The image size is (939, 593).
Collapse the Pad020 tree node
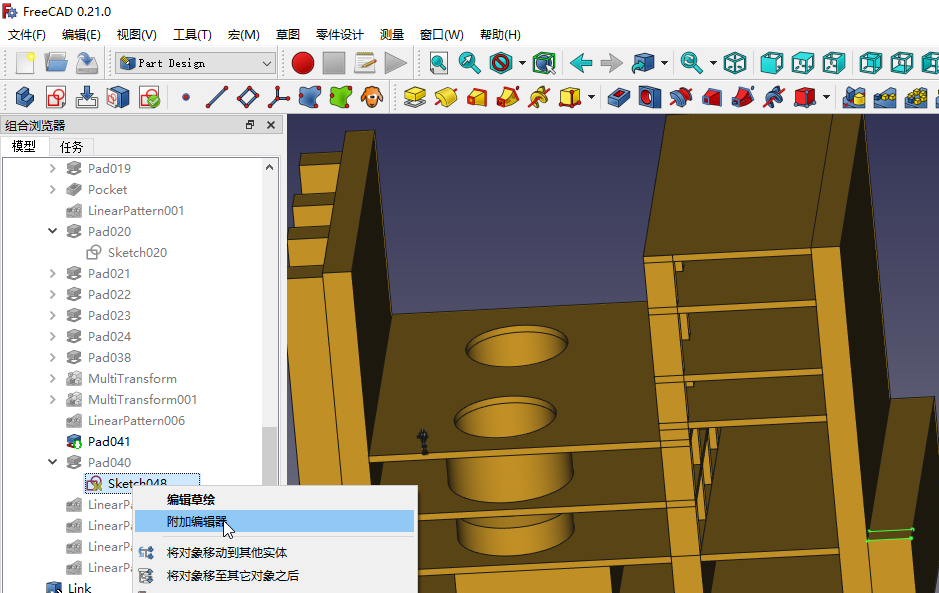pyautogui.click(x=53, y=231)
